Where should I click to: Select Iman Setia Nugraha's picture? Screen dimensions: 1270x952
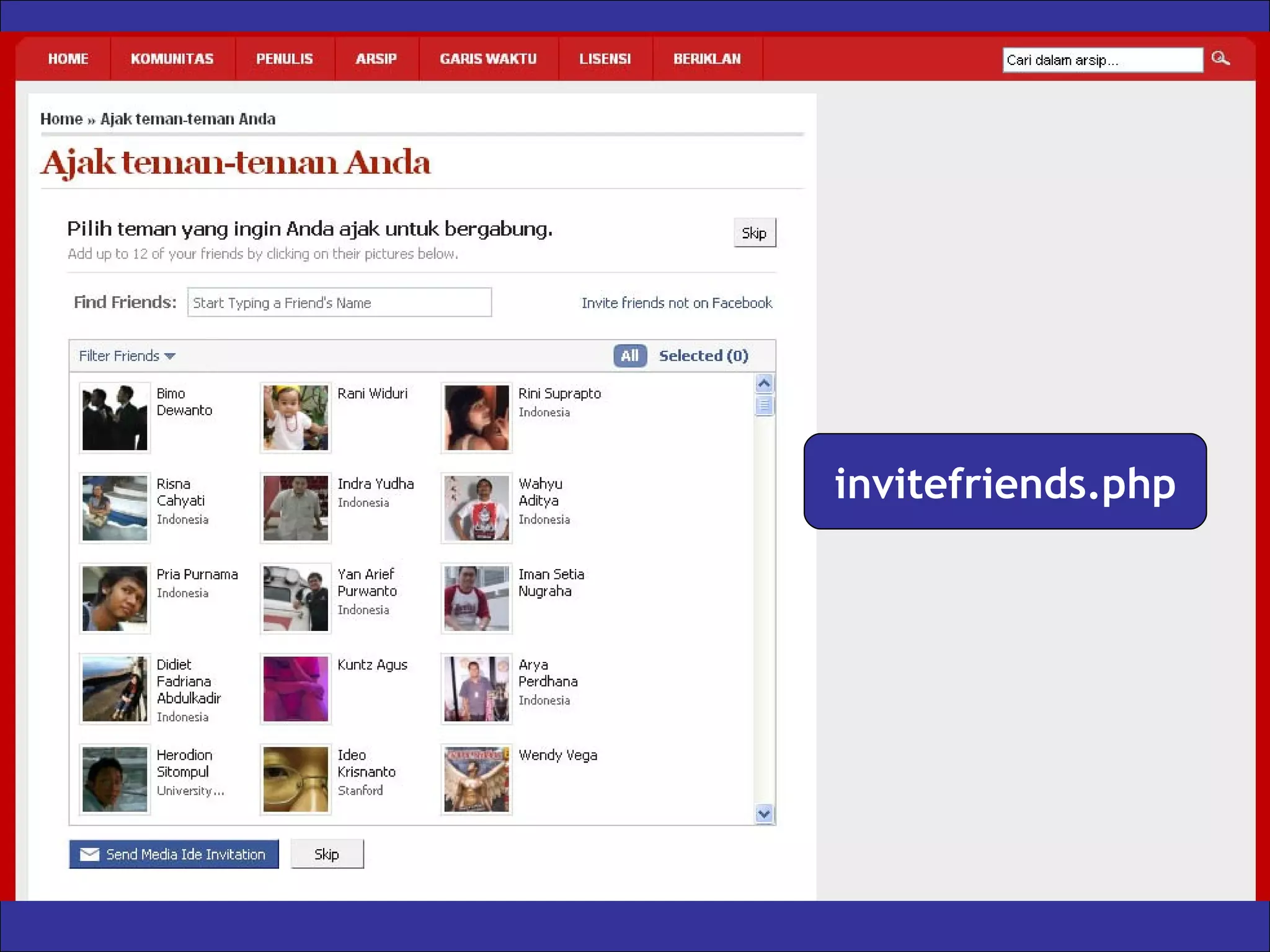tap(476, 598)
